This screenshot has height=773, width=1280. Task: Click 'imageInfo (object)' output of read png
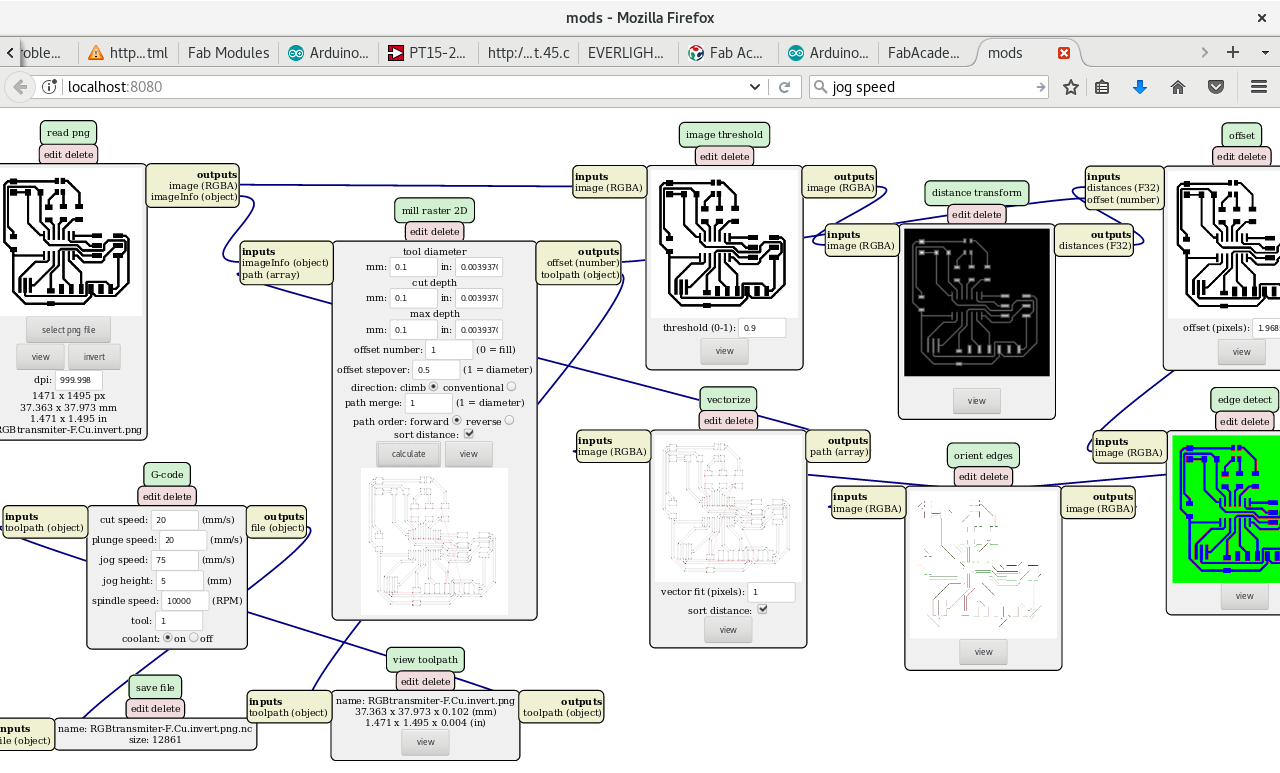pos(194,197)
